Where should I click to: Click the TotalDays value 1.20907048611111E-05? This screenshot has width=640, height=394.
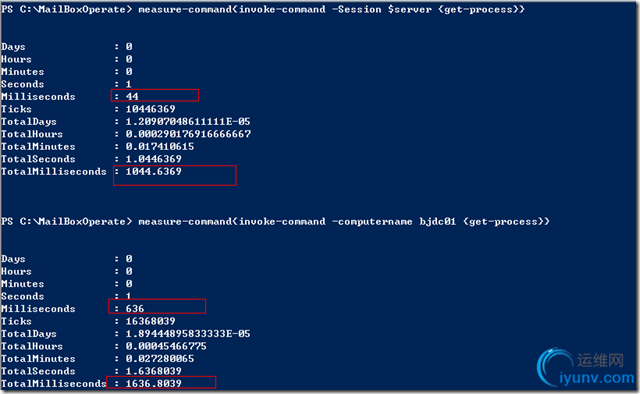[188, 122]
